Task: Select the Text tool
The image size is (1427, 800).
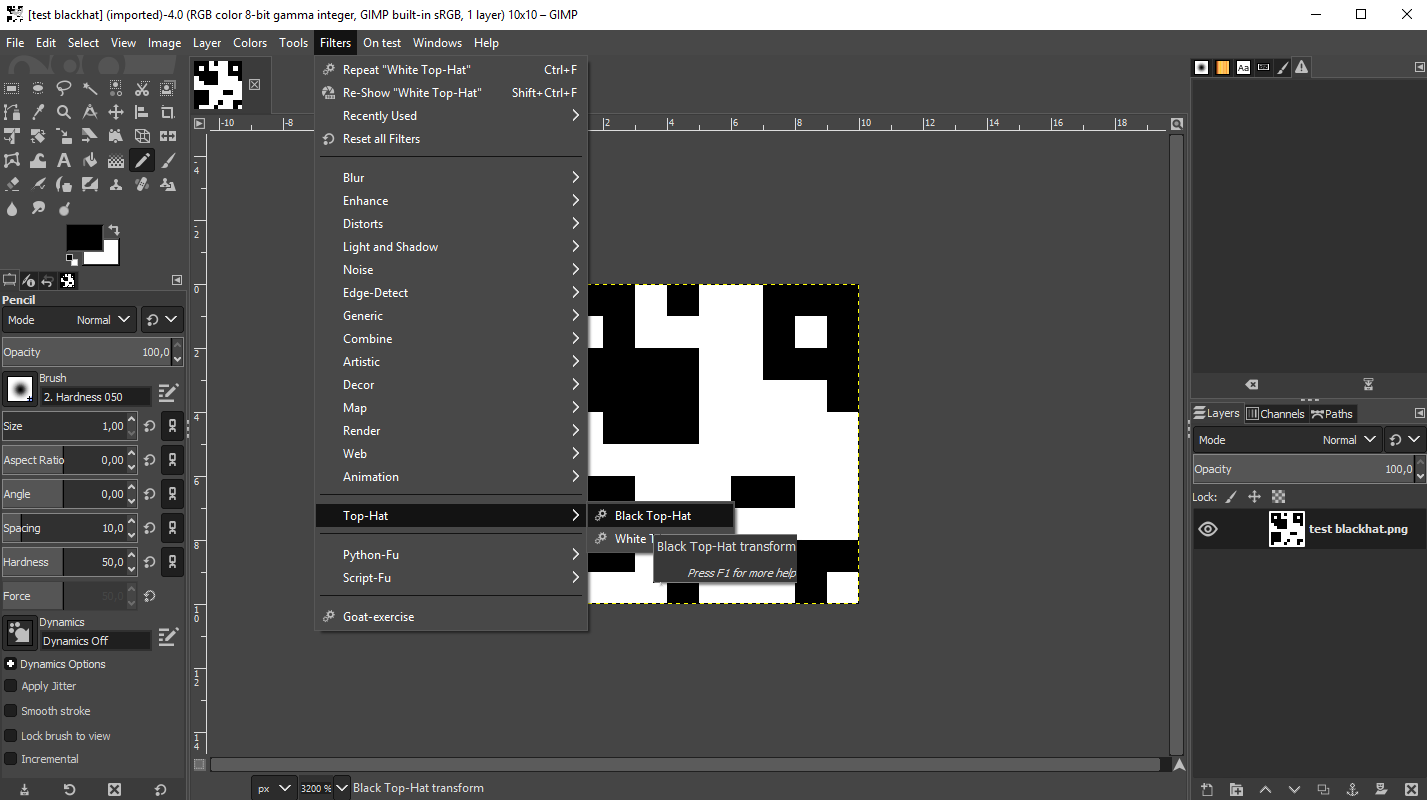Action: (x=64, y=160)
